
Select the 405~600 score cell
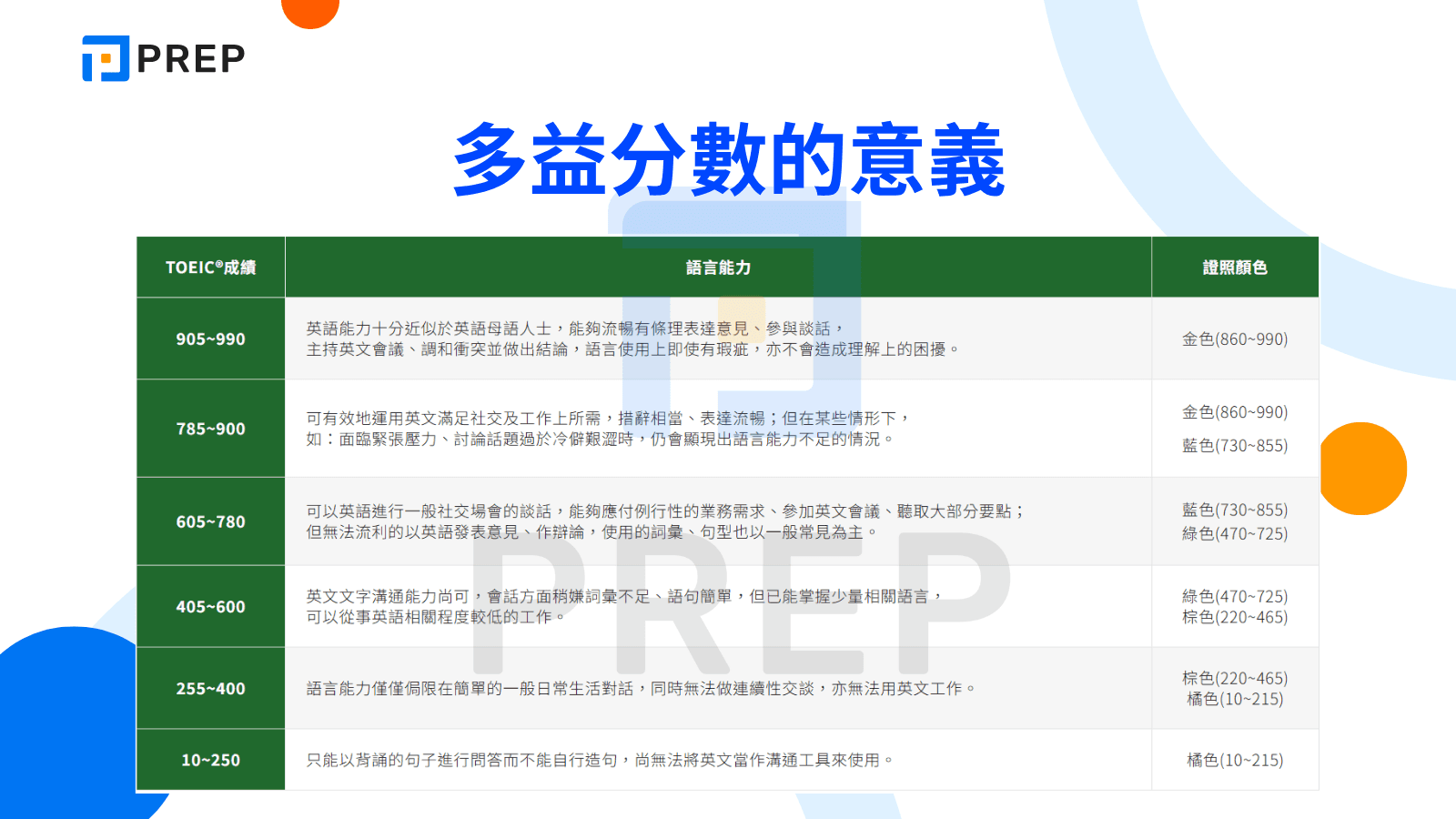pyautogui.click(x=209, y=606)
